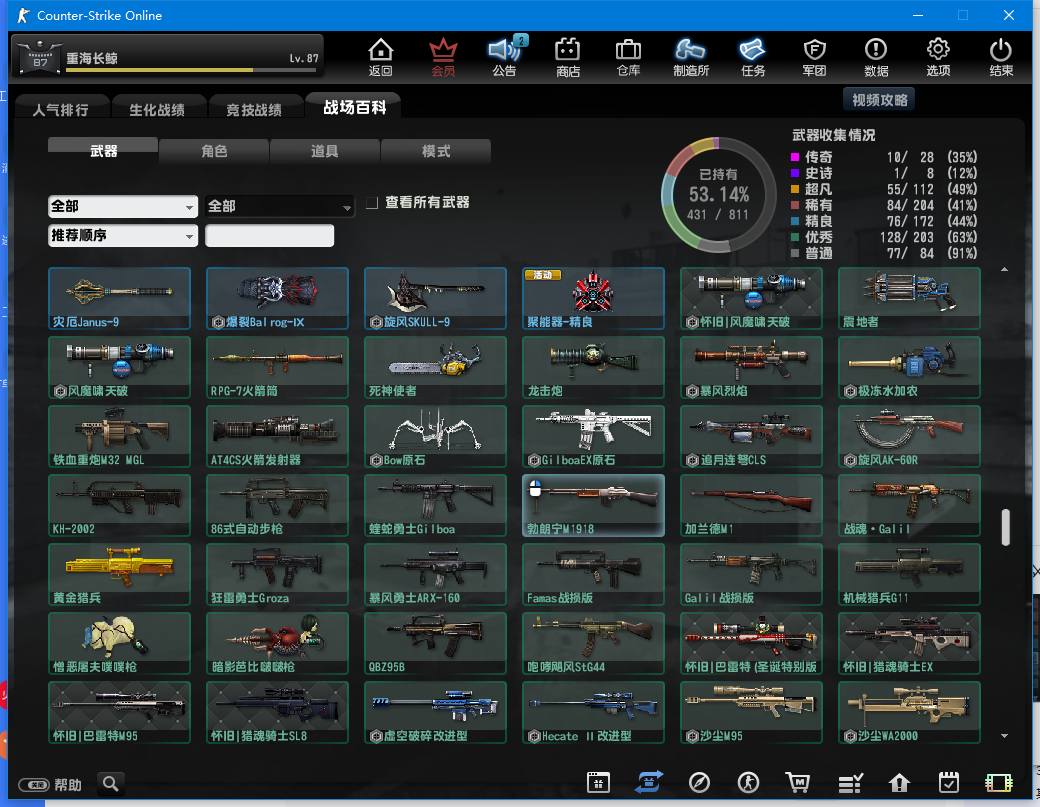Screen dimensions: 1040x807
Task: Click the 帮助 help button
Action: click(x=50, y=784)
